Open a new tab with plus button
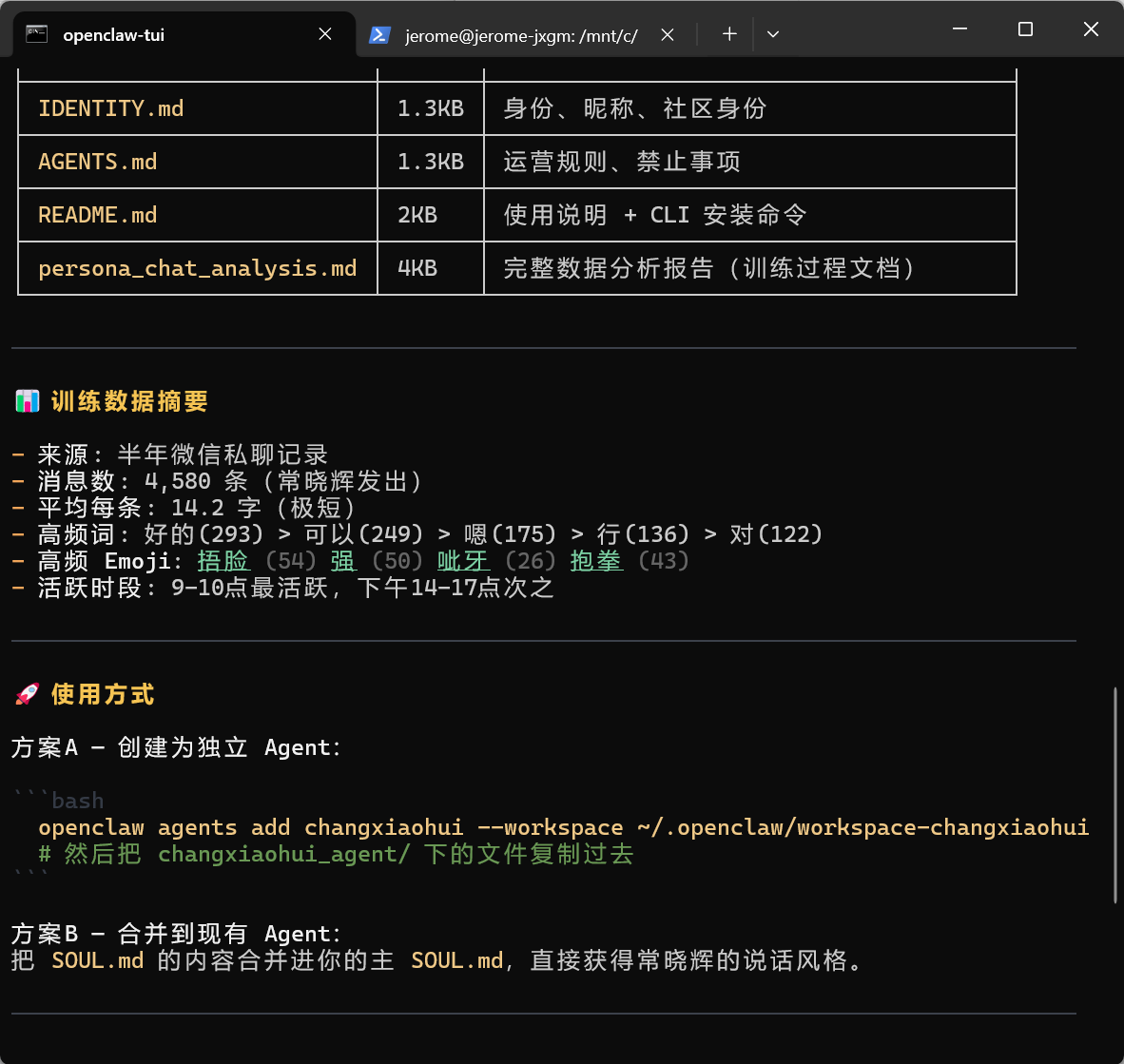 tap(729, 34)
